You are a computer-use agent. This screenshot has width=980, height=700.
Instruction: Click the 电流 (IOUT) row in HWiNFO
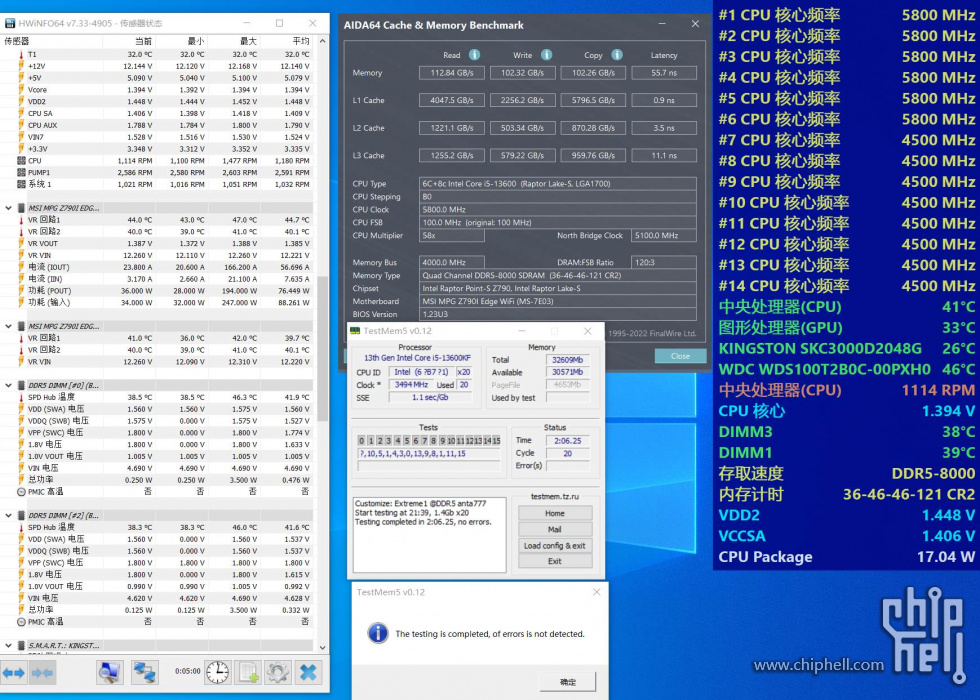pos(157,267)
